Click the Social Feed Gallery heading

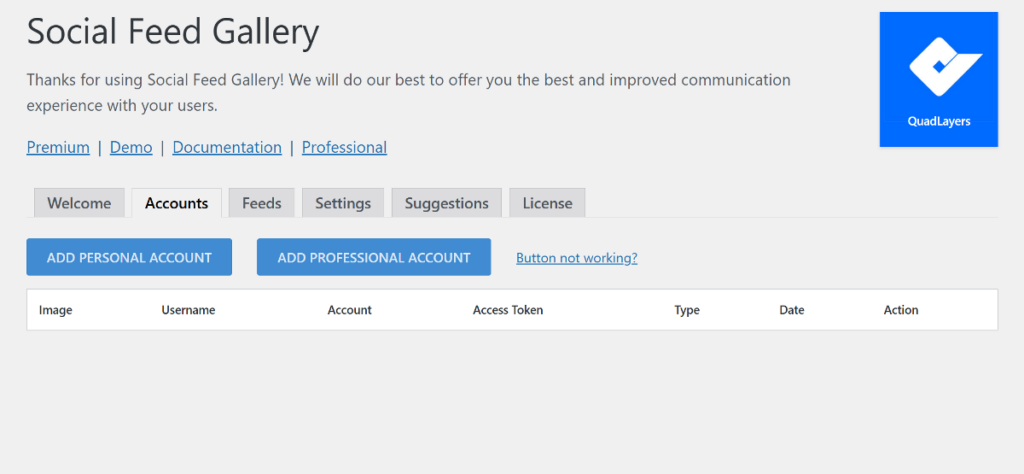click(173, 31)
